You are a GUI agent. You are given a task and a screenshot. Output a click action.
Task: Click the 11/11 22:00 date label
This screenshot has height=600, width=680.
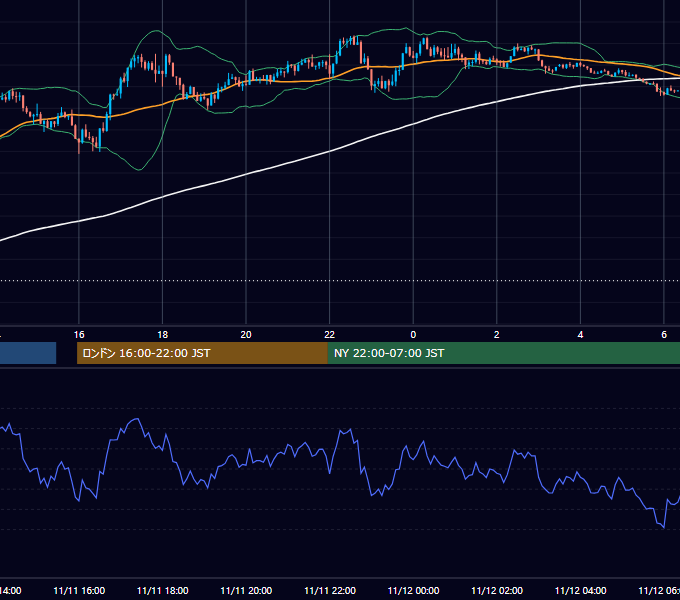coord(330,591)
